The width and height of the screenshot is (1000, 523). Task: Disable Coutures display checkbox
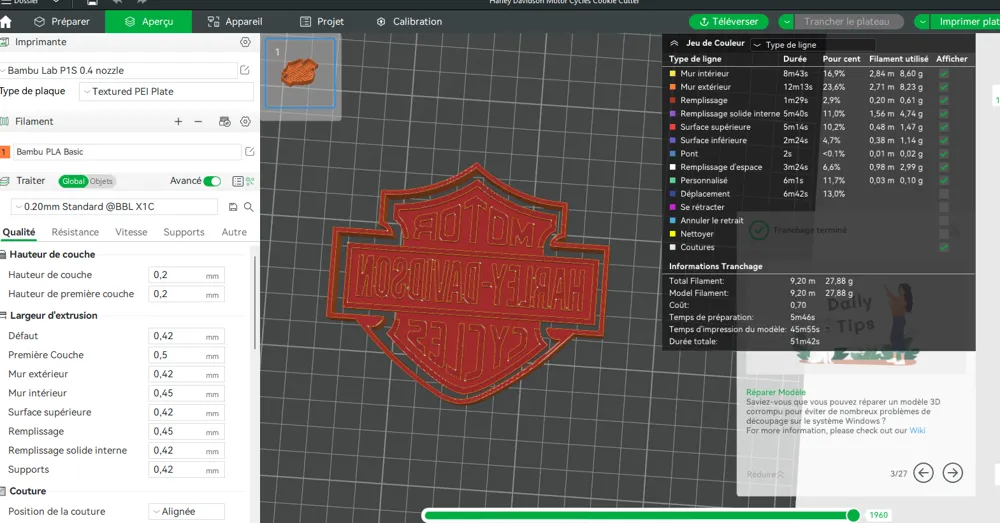[x=944, y=247]
